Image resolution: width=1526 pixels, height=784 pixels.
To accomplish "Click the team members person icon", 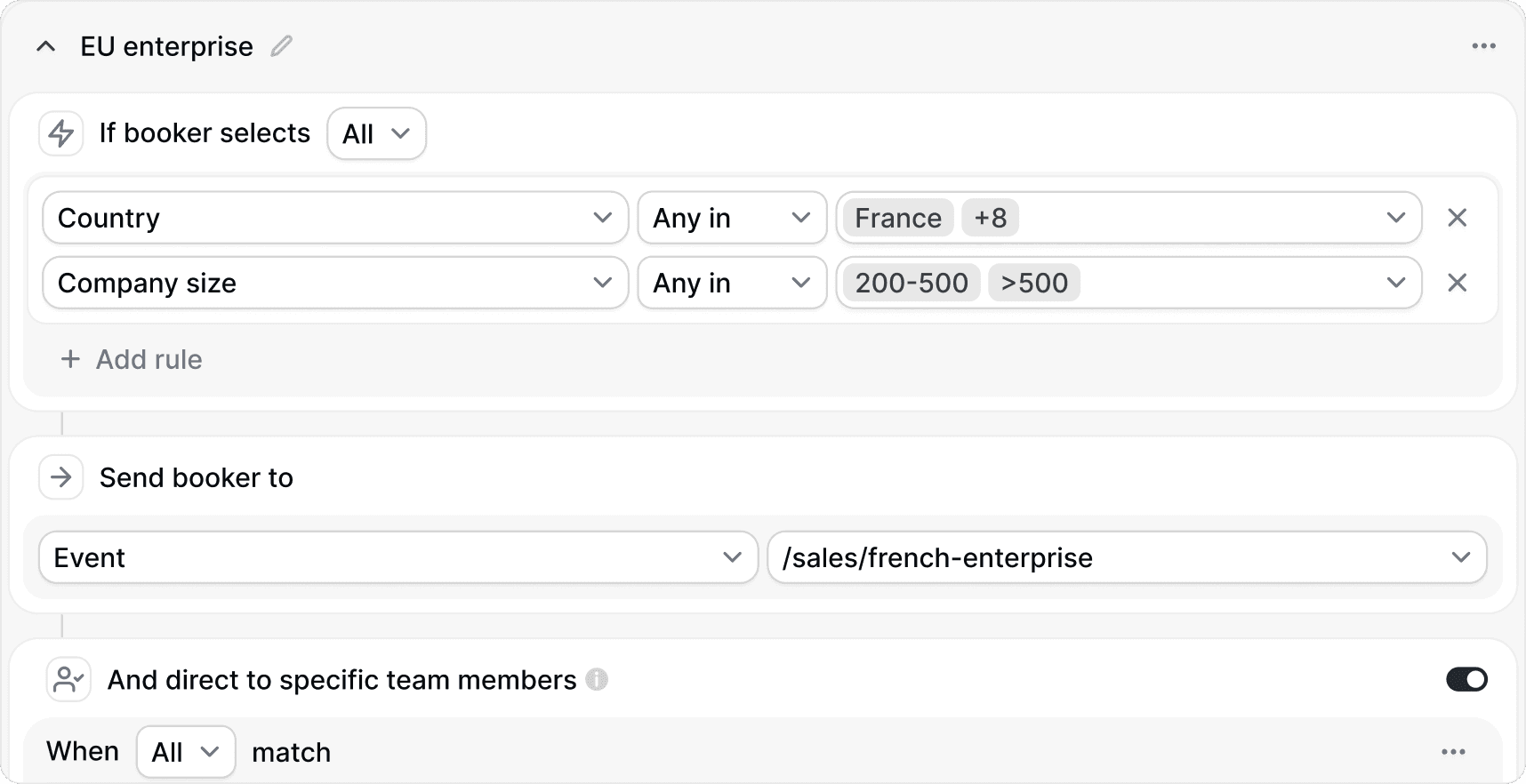I will tap(68, 680).
